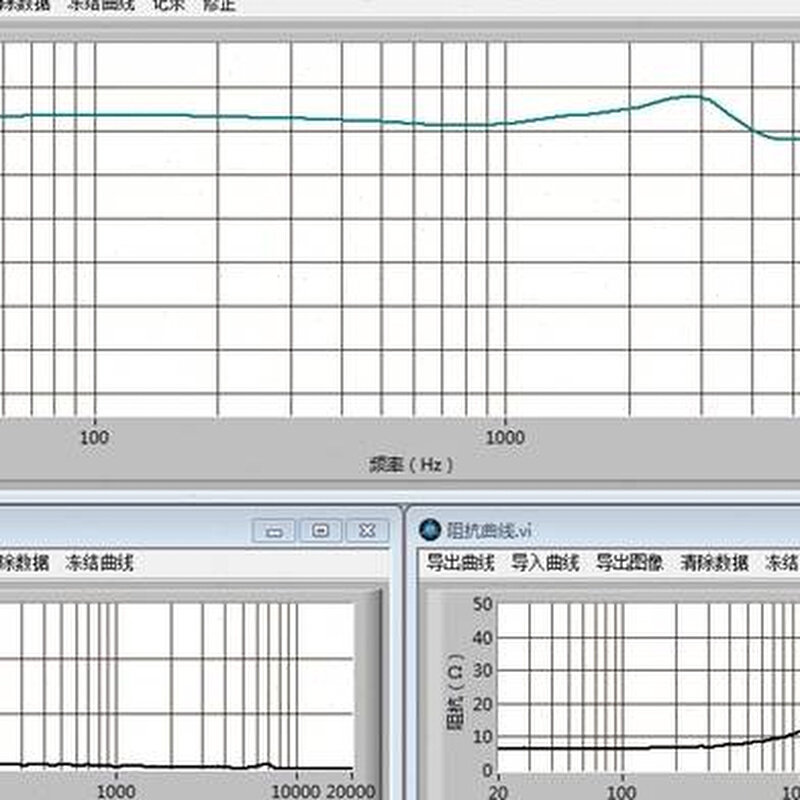Select the 50 maximum on impedance Y-axis
Image resolution: width=800 pixels, height=800 pixels.
tap(484, 603)
